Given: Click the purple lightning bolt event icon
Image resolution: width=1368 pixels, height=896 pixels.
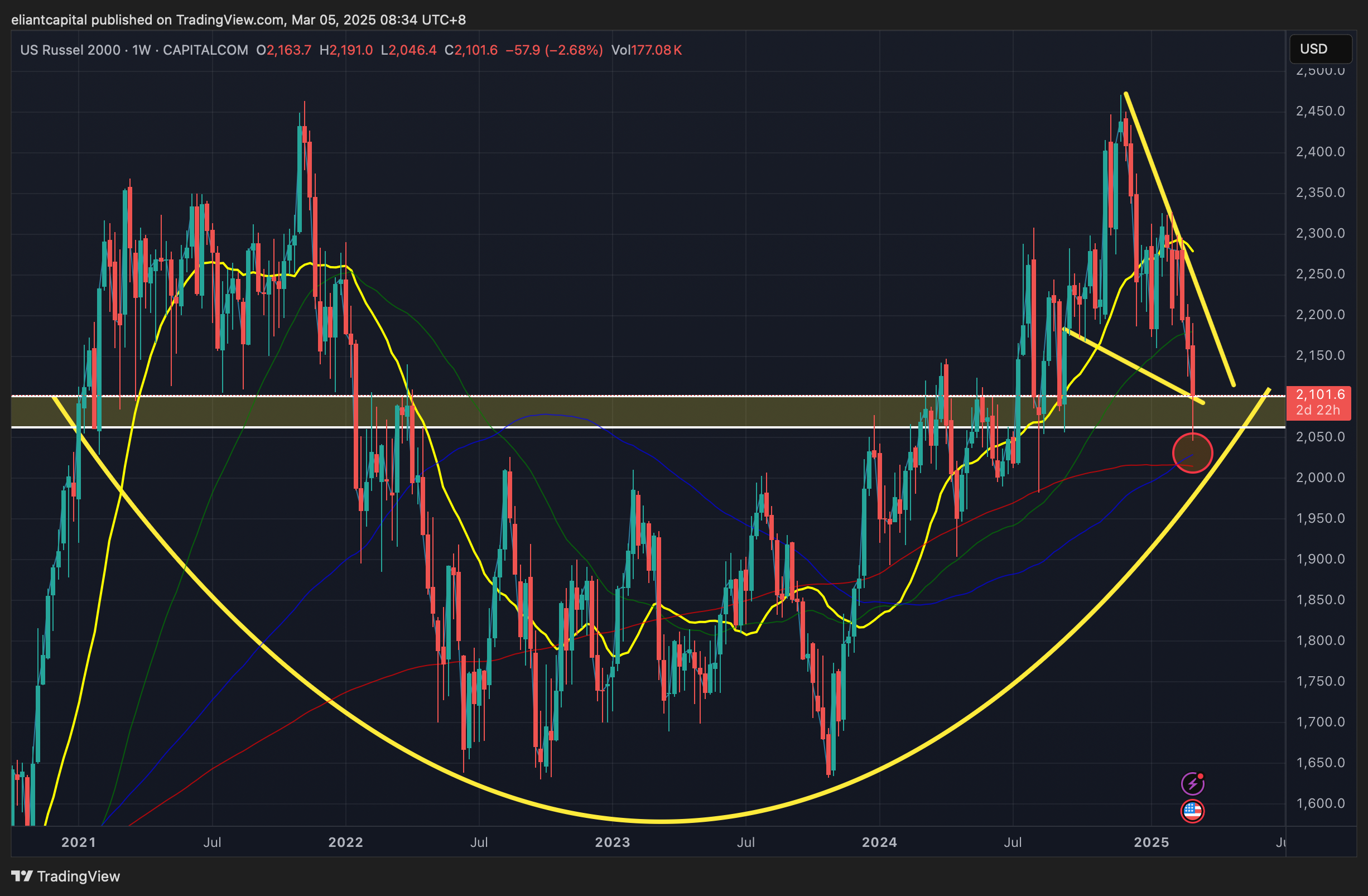Looking at the screenshot, I should pos(1192,783).
